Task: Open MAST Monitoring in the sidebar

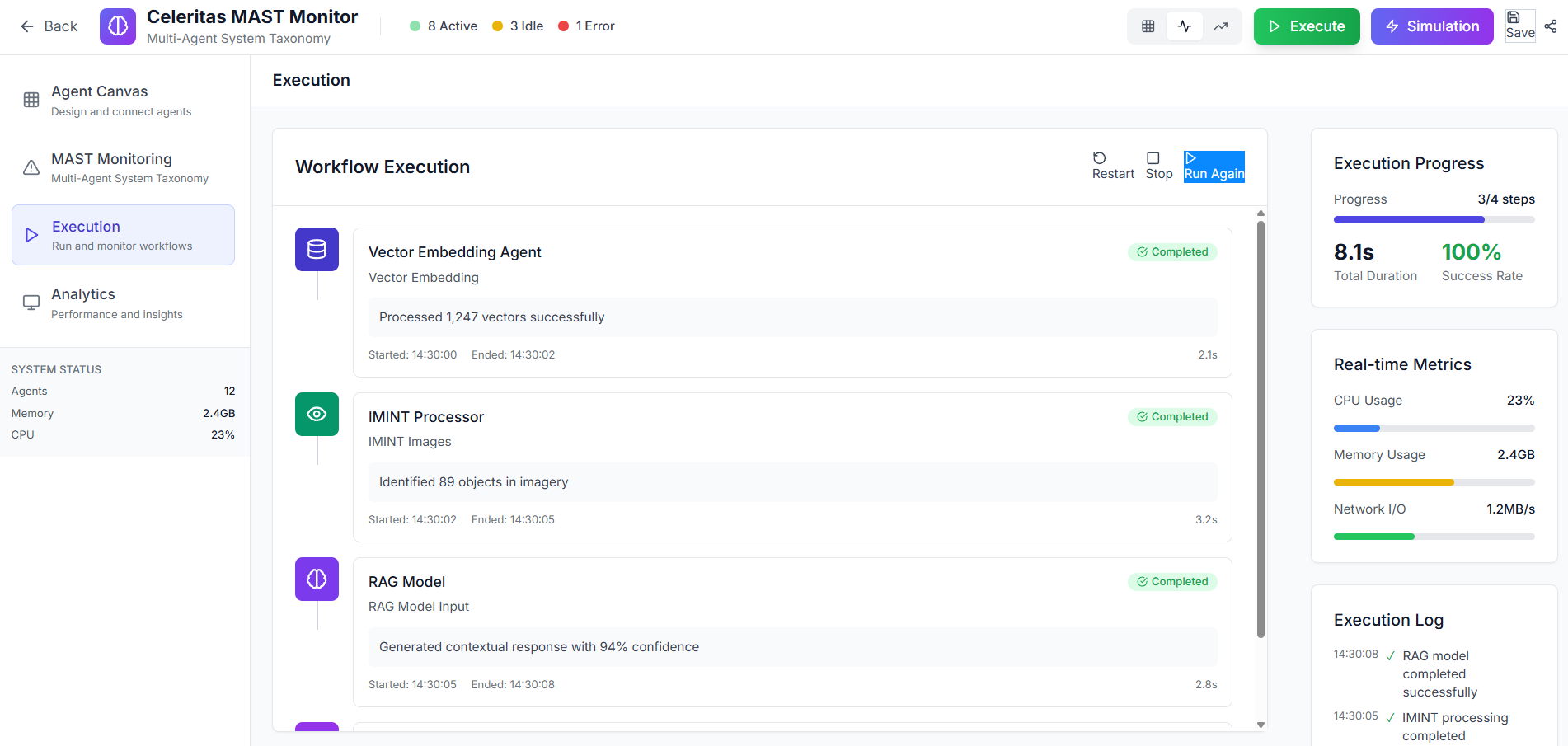Action: pyautogui.click(x=124, y=167)
